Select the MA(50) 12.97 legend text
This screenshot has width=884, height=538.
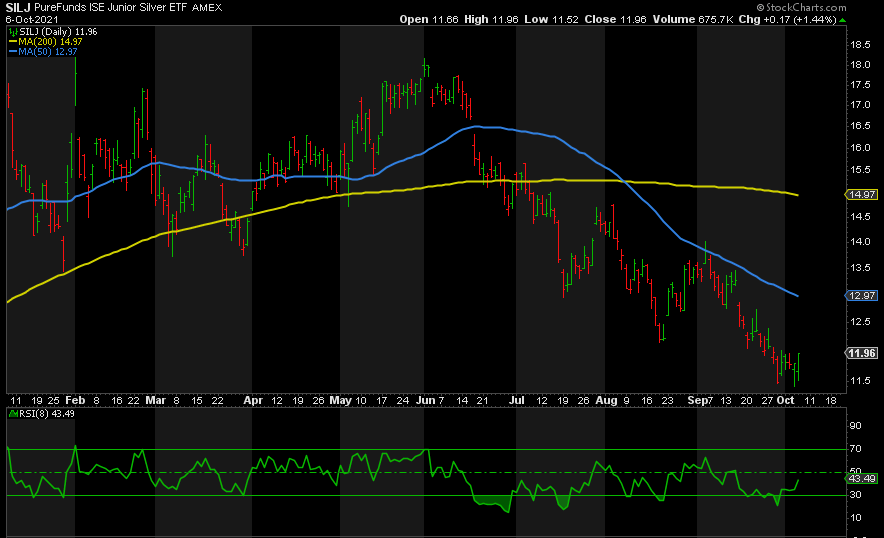pos(48,51)
